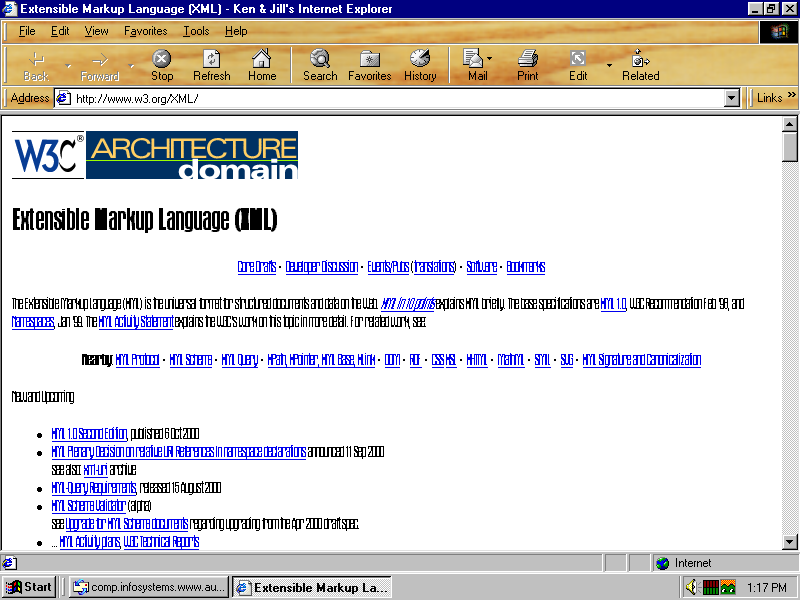
Task: Open the Bookmarks link
Action: point(526,267)
